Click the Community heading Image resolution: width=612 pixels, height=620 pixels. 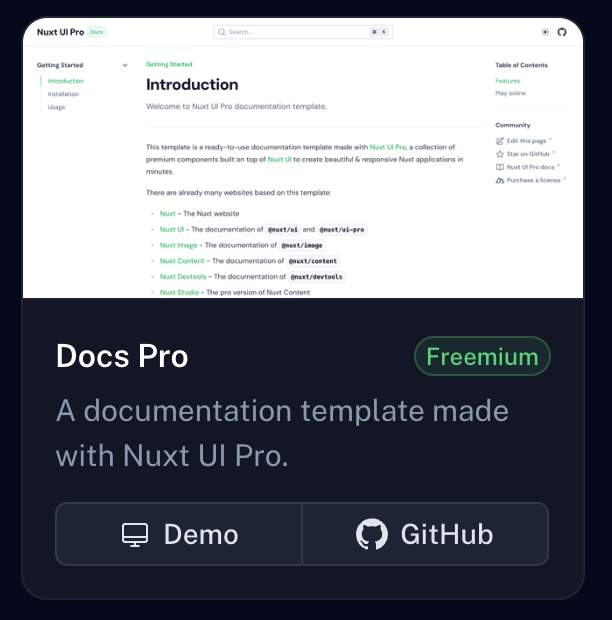[512, 125]
